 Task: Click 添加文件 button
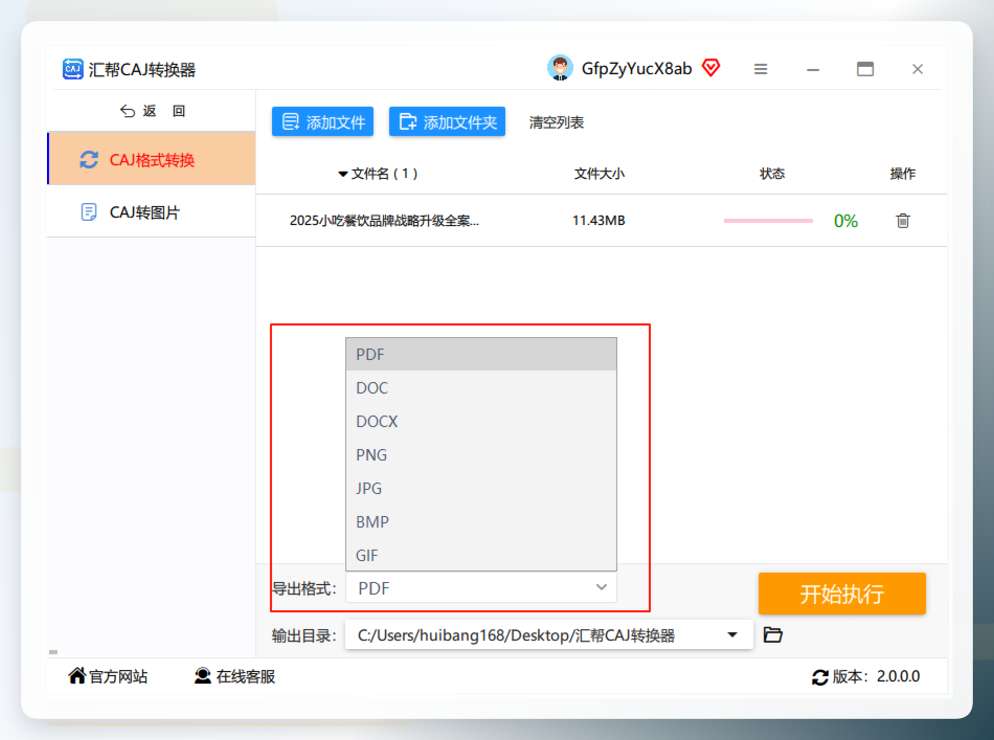pyautogui.click(x=323, y=122)
